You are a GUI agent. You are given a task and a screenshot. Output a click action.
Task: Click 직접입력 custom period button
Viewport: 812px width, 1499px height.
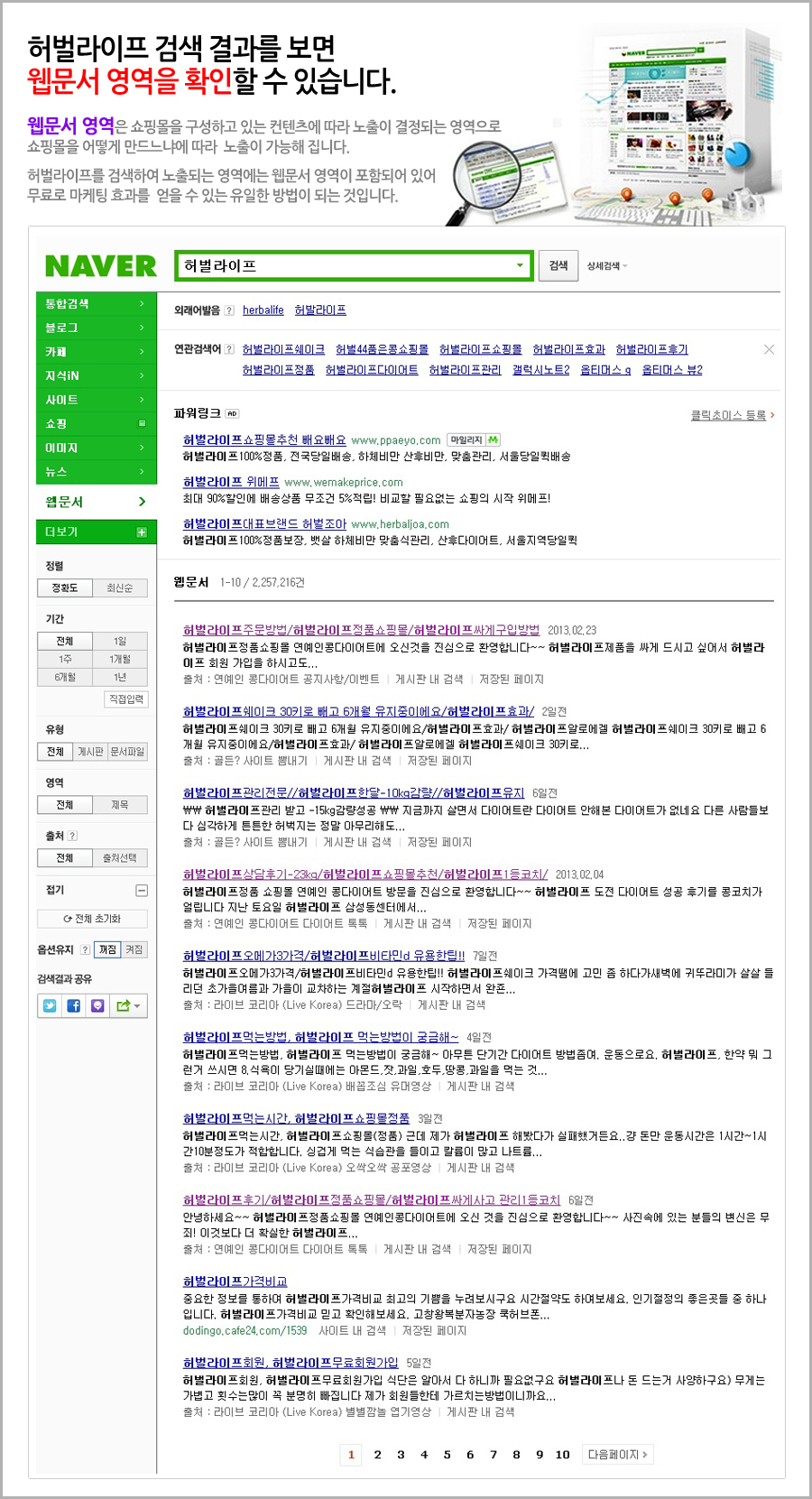(x=126, y=699)
